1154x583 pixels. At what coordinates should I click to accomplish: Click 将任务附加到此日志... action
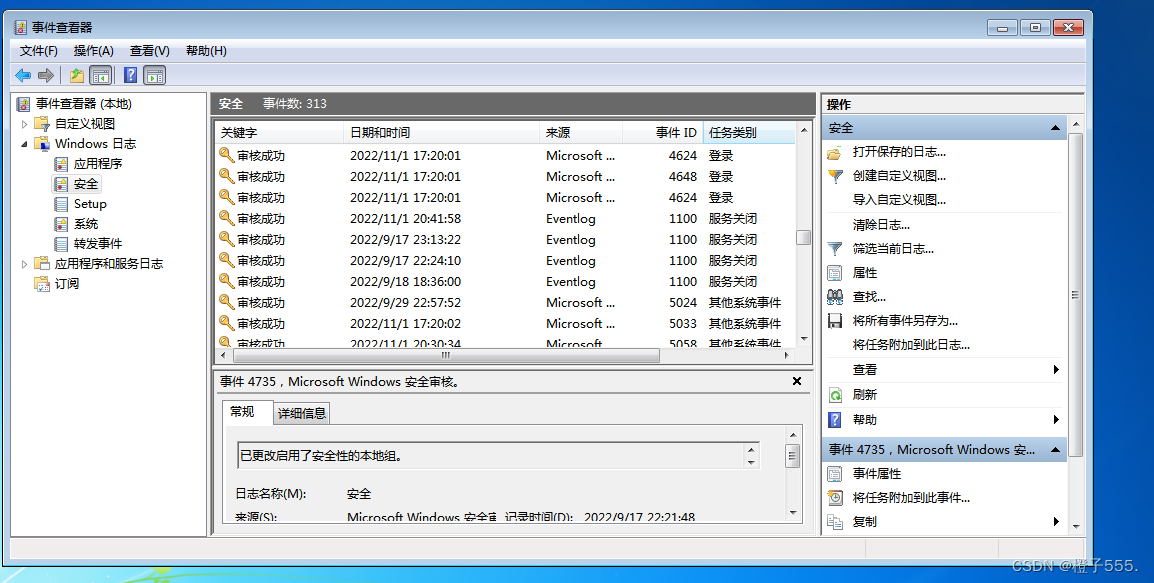(x=911, y=345)
